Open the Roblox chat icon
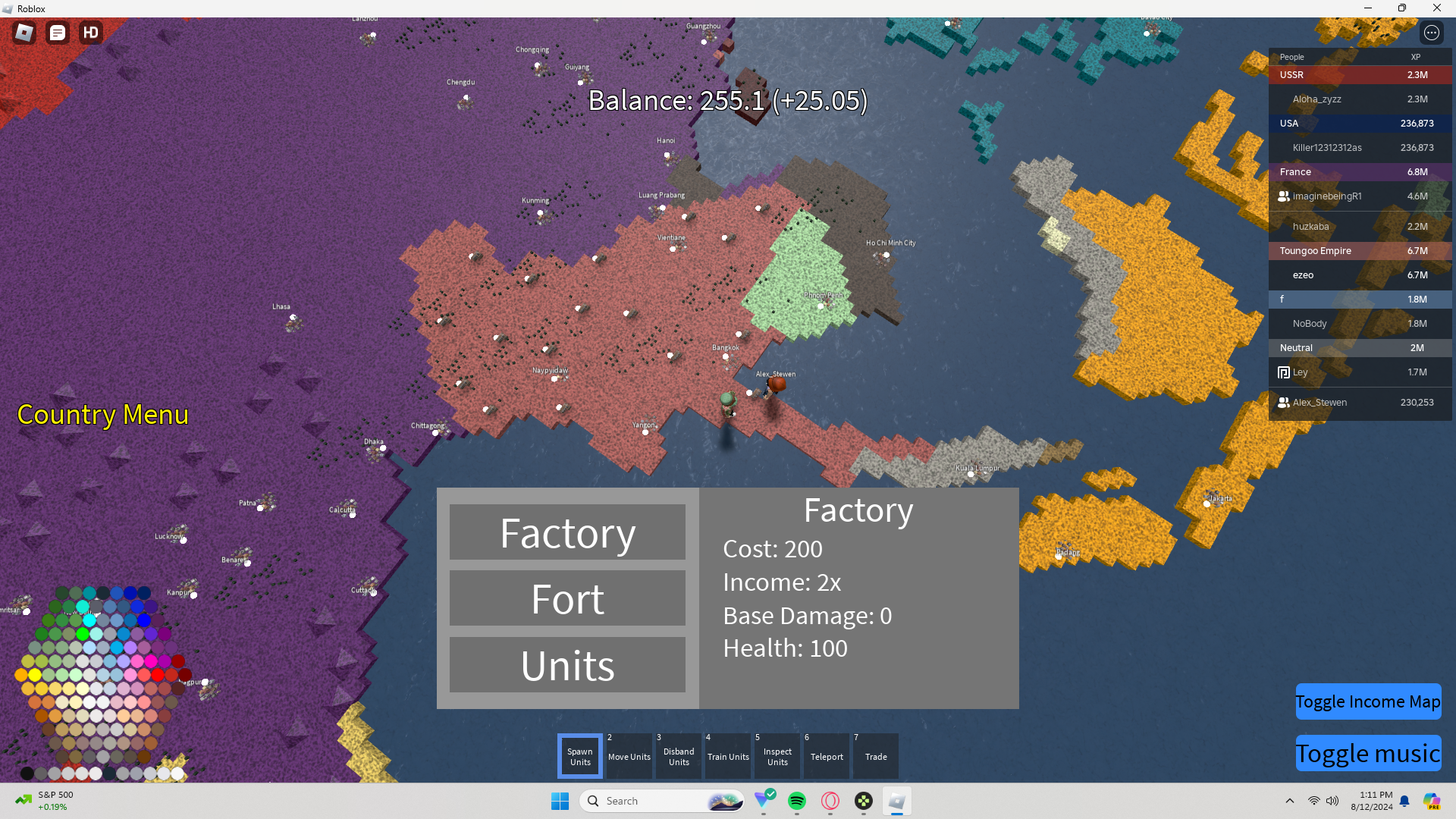 coord(58,33)
